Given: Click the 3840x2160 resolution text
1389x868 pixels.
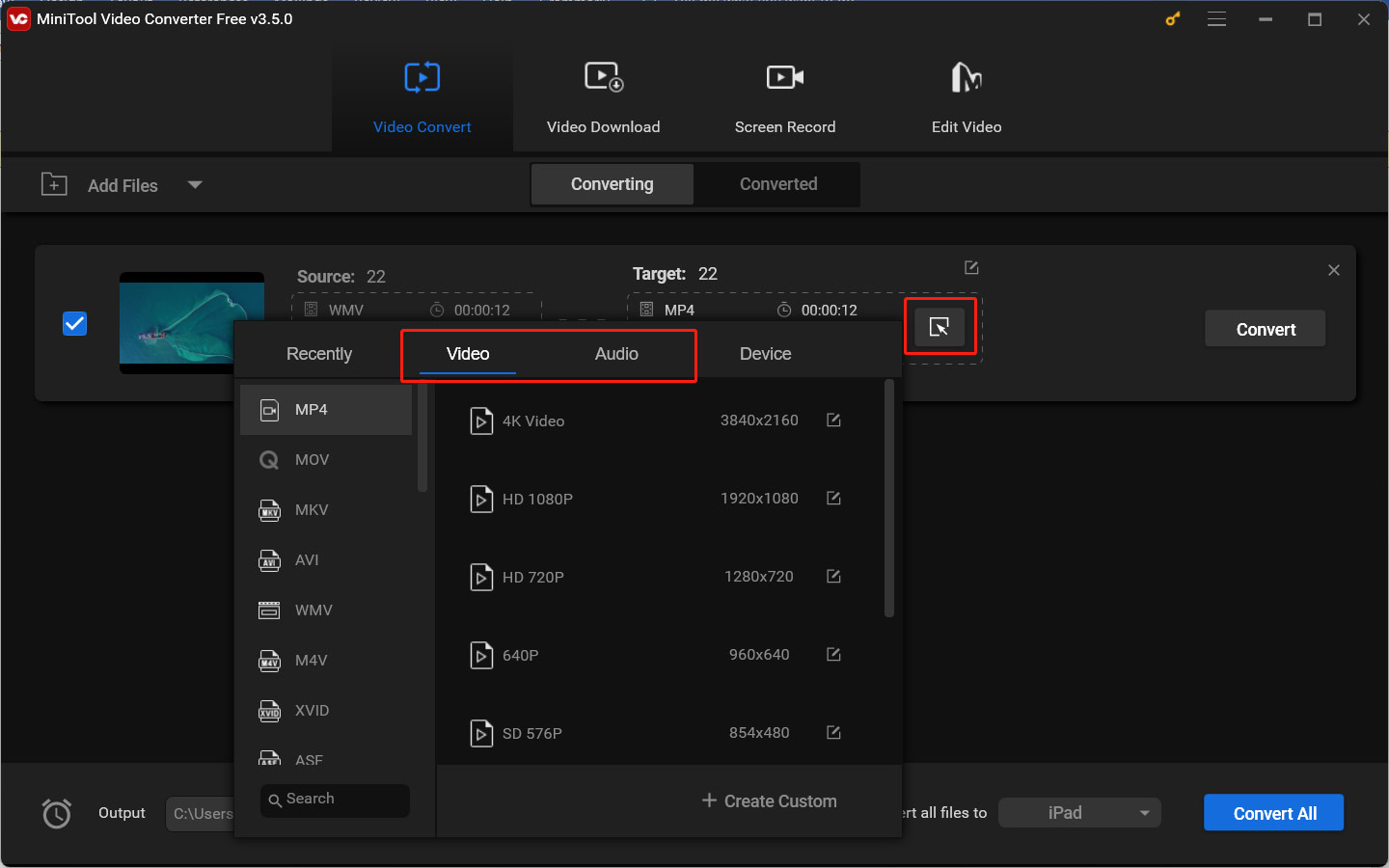Looking at the screenshot, I should [x=759, y=420].
